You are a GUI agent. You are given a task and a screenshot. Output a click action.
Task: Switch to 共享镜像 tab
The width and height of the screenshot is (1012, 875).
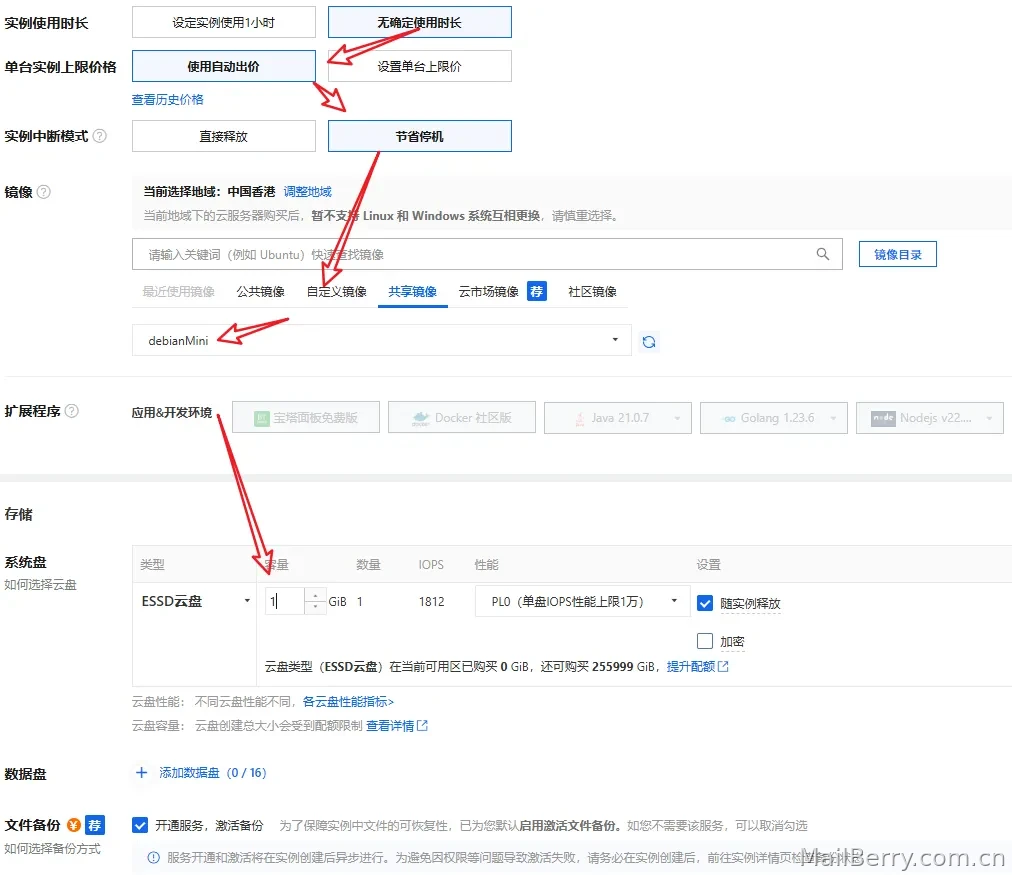click(412, 292)
